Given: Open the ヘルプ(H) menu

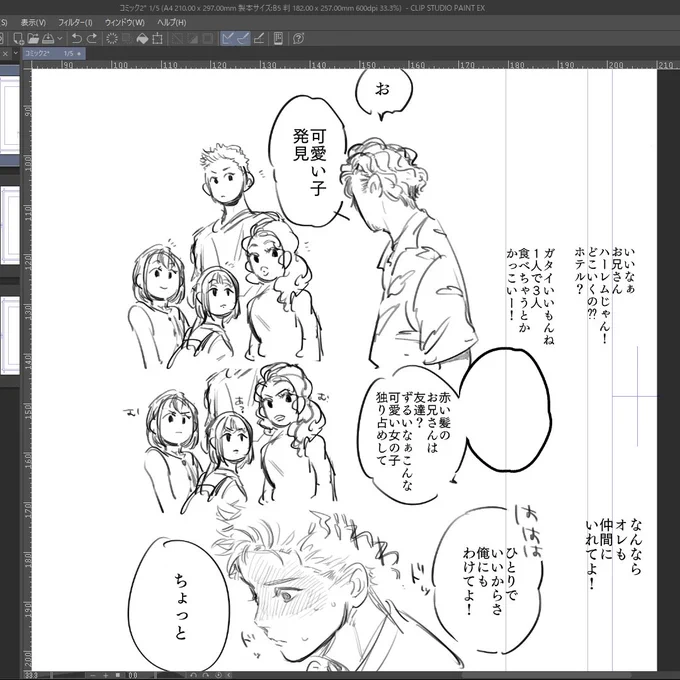Looking at the screenshot, I should tap(171, 23).
